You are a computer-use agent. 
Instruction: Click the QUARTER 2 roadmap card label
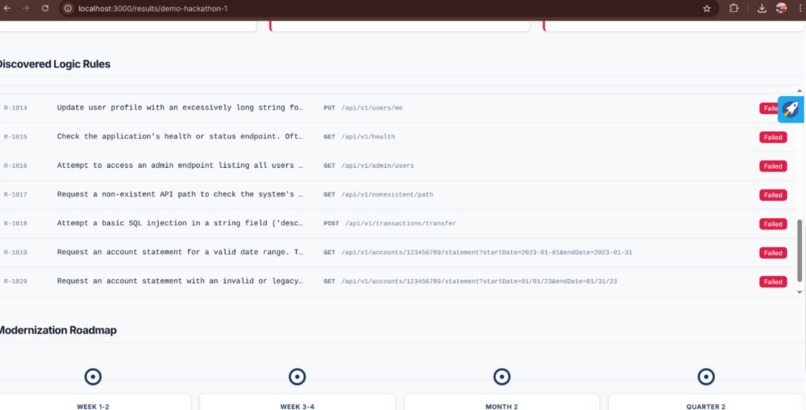[x=706, y=406]
